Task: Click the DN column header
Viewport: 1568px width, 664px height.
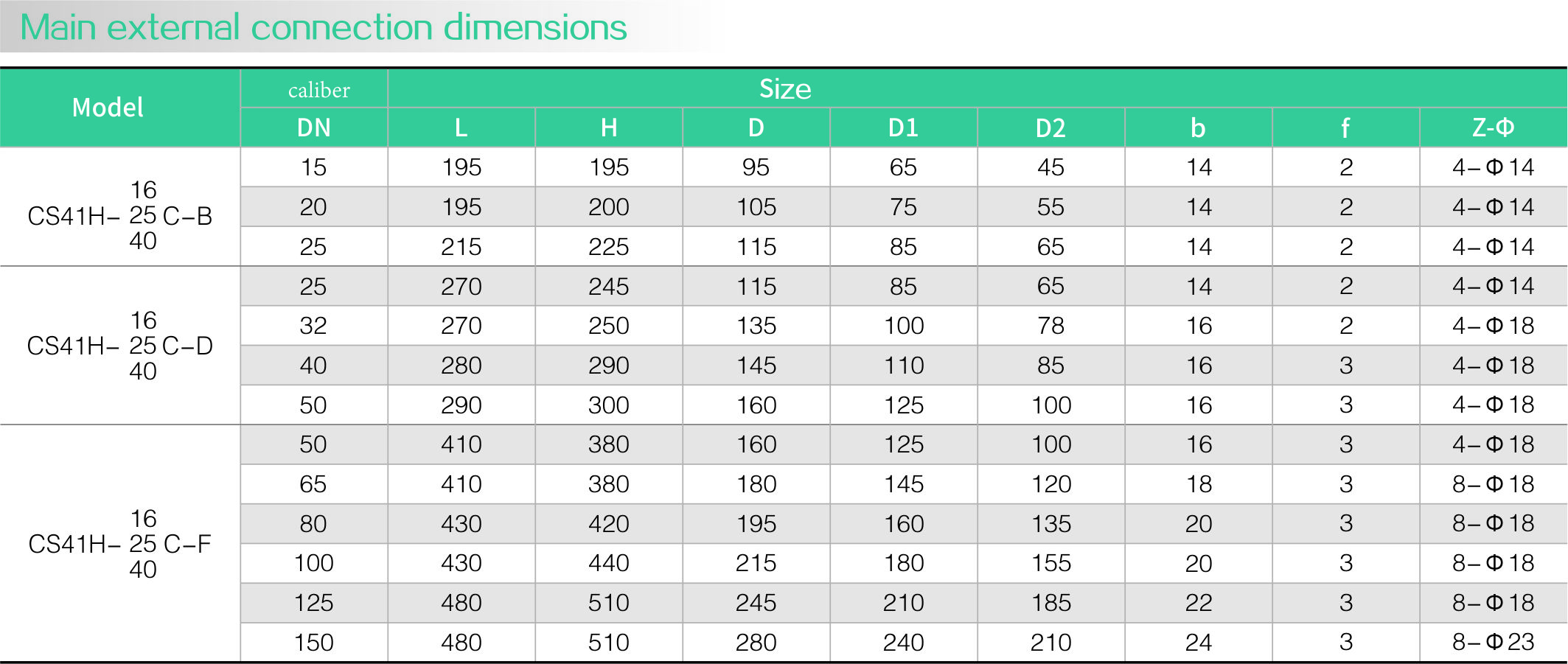Action: (313, 128)
